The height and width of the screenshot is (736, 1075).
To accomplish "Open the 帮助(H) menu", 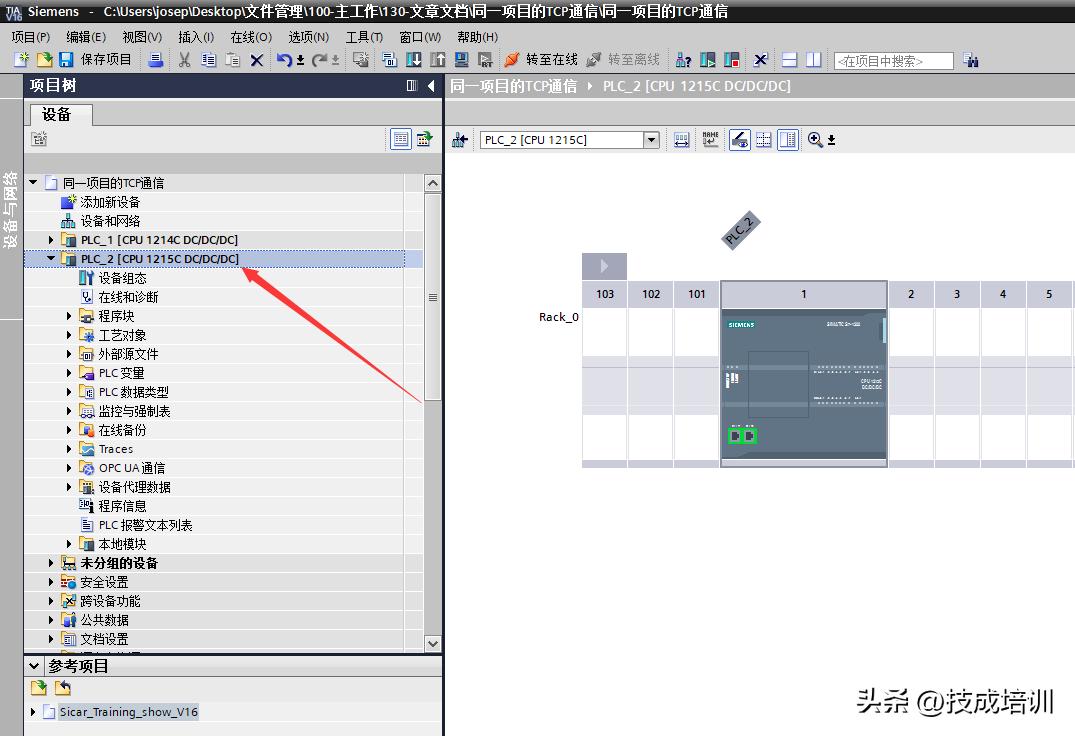I will pyautogui.click(x=477, y=37).
